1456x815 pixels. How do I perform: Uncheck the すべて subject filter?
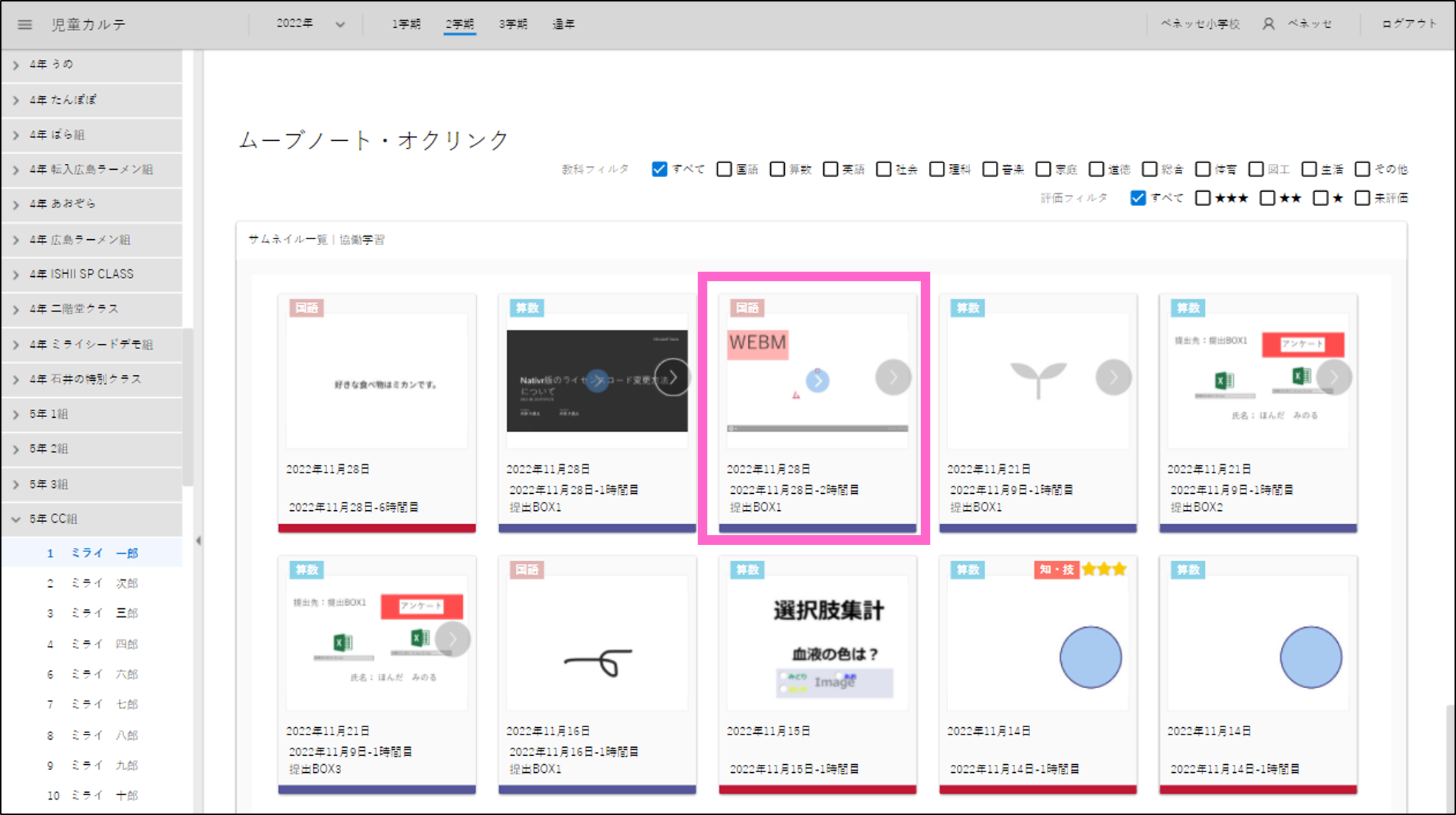(659, 169)
